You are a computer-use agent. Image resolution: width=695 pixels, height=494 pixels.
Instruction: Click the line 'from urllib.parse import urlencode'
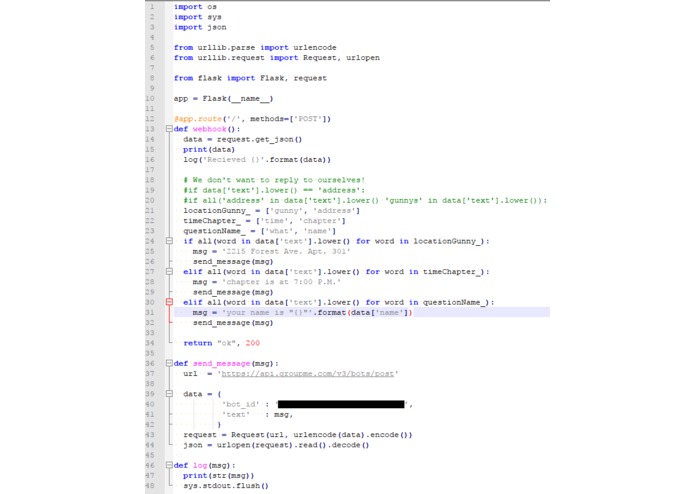255,47
